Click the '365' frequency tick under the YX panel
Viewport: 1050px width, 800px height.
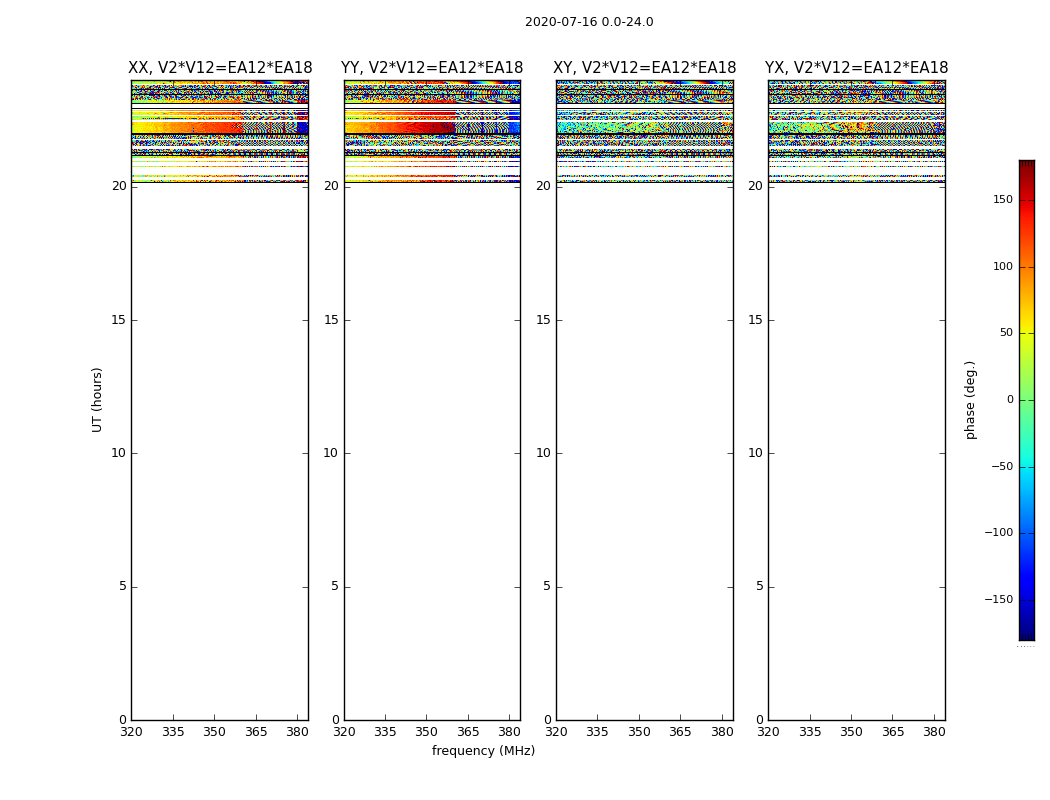[x=893, y=732]
